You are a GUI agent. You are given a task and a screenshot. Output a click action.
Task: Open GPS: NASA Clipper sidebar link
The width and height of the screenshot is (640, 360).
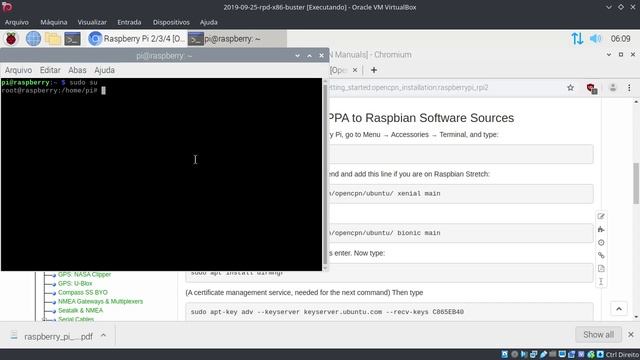[x=84, y=274]
